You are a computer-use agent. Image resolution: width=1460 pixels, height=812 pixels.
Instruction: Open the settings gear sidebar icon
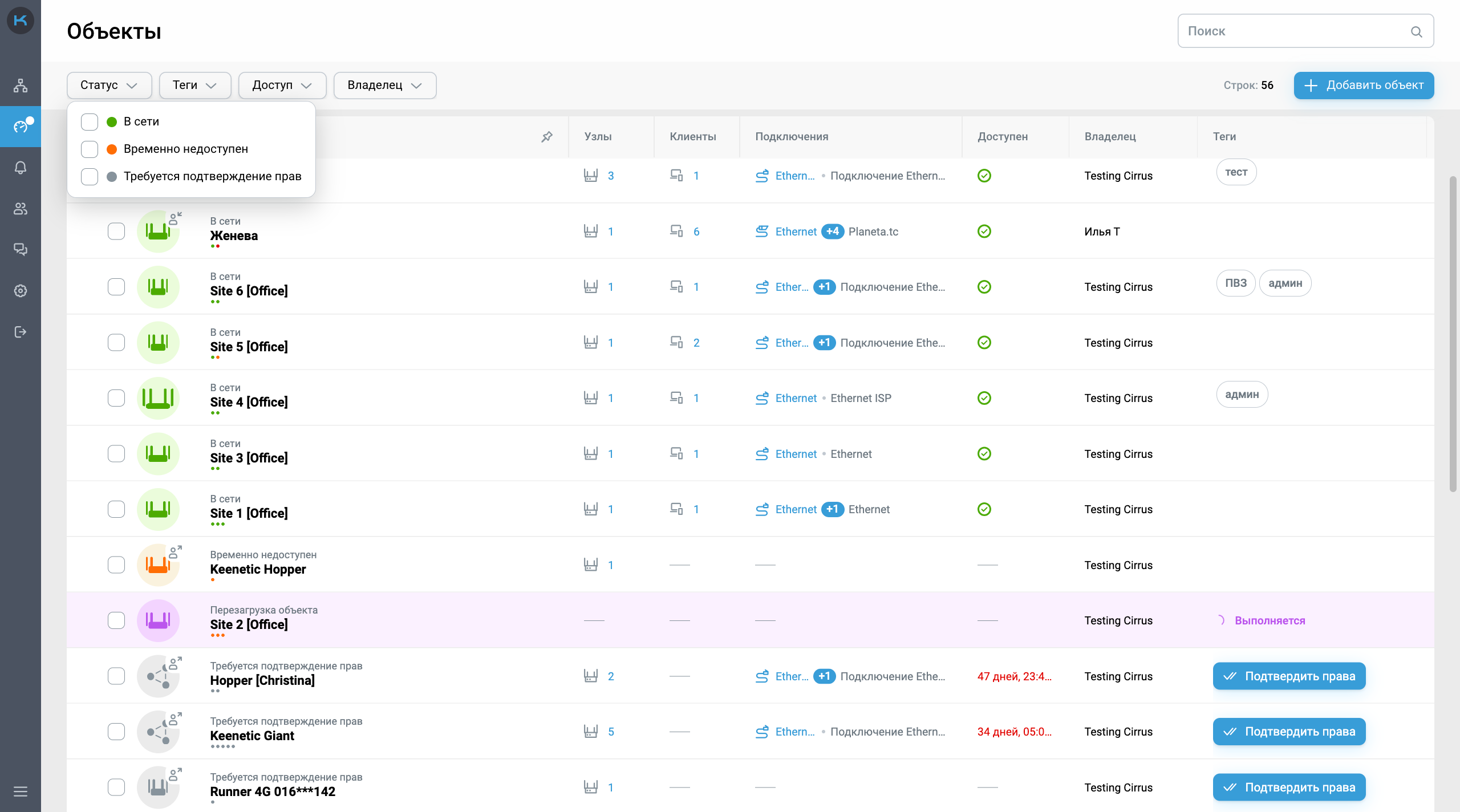click(x=21, y=291)
